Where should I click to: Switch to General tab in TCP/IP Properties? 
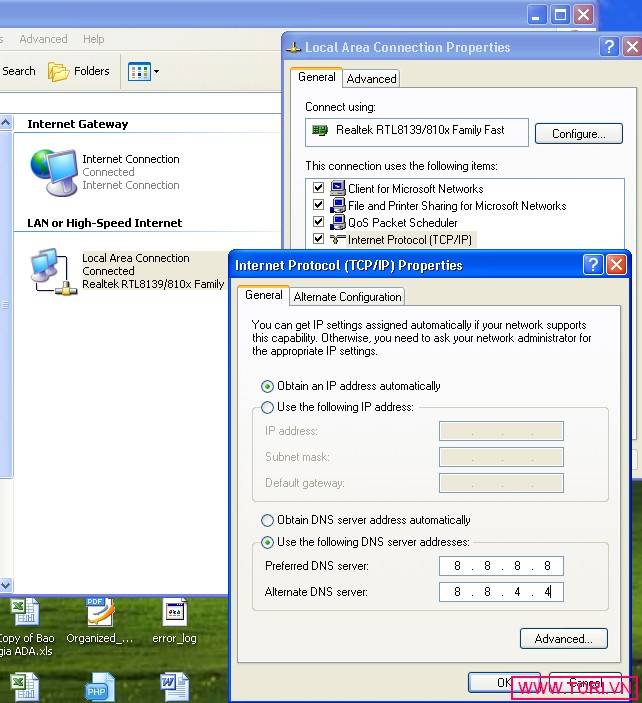(x=264, y=295)
